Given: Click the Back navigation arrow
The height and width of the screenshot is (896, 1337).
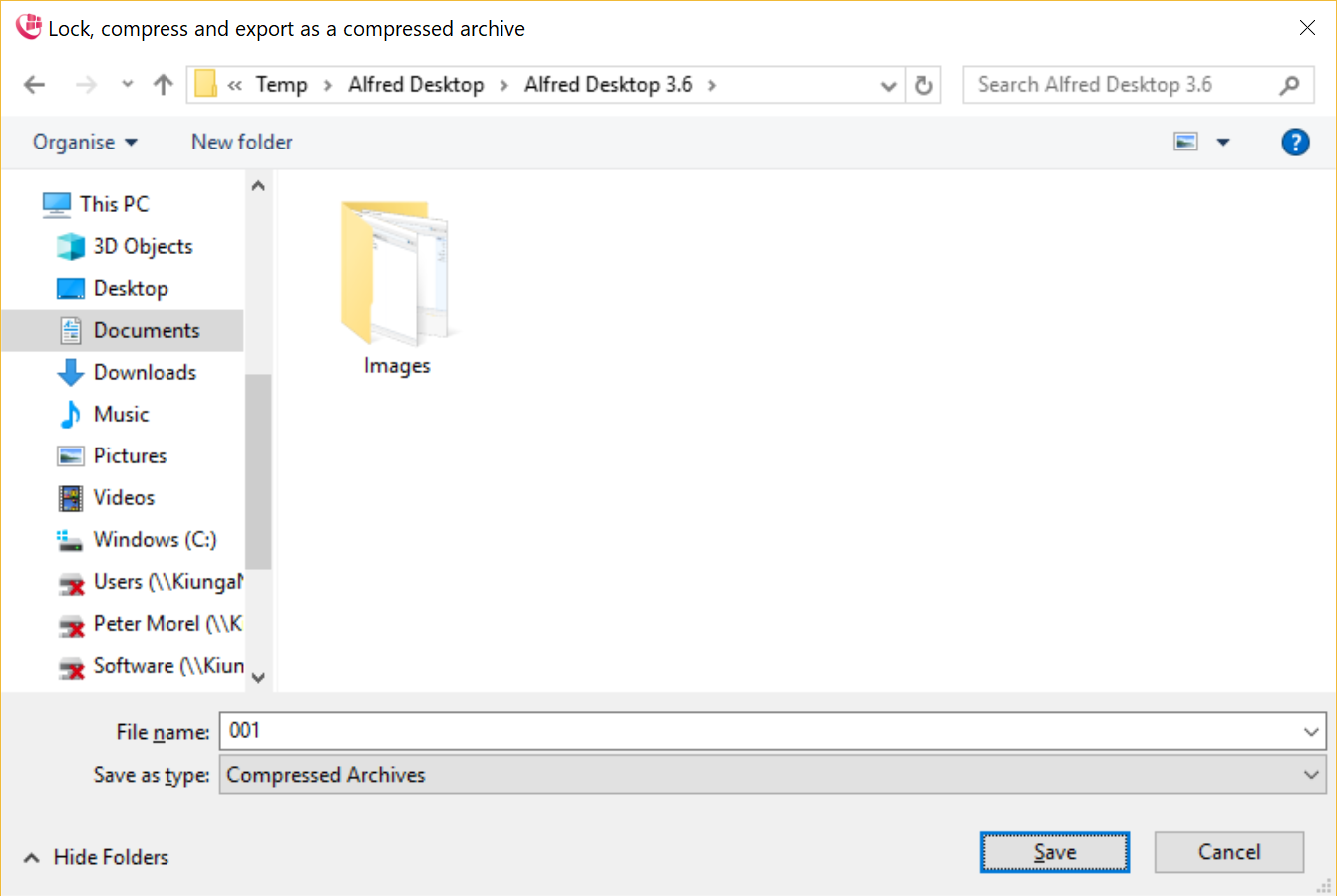Looking at the screenshot, I should 35,85.
